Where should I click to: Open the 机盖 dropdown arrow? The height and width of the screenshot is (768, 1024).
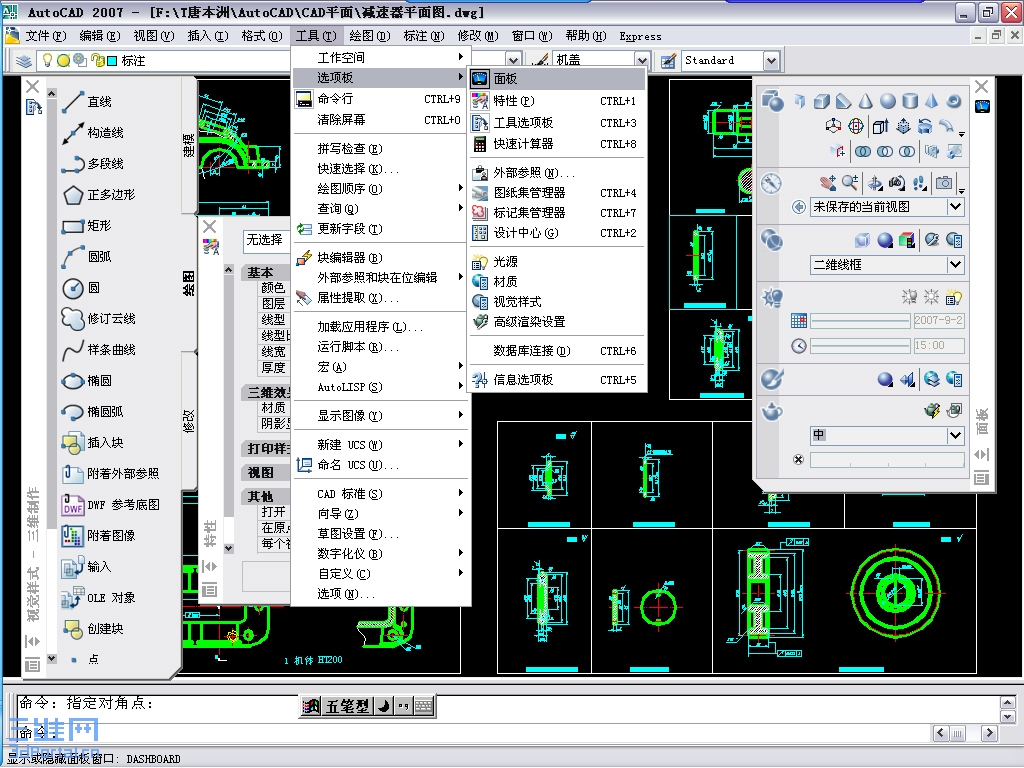pos(642,61)
